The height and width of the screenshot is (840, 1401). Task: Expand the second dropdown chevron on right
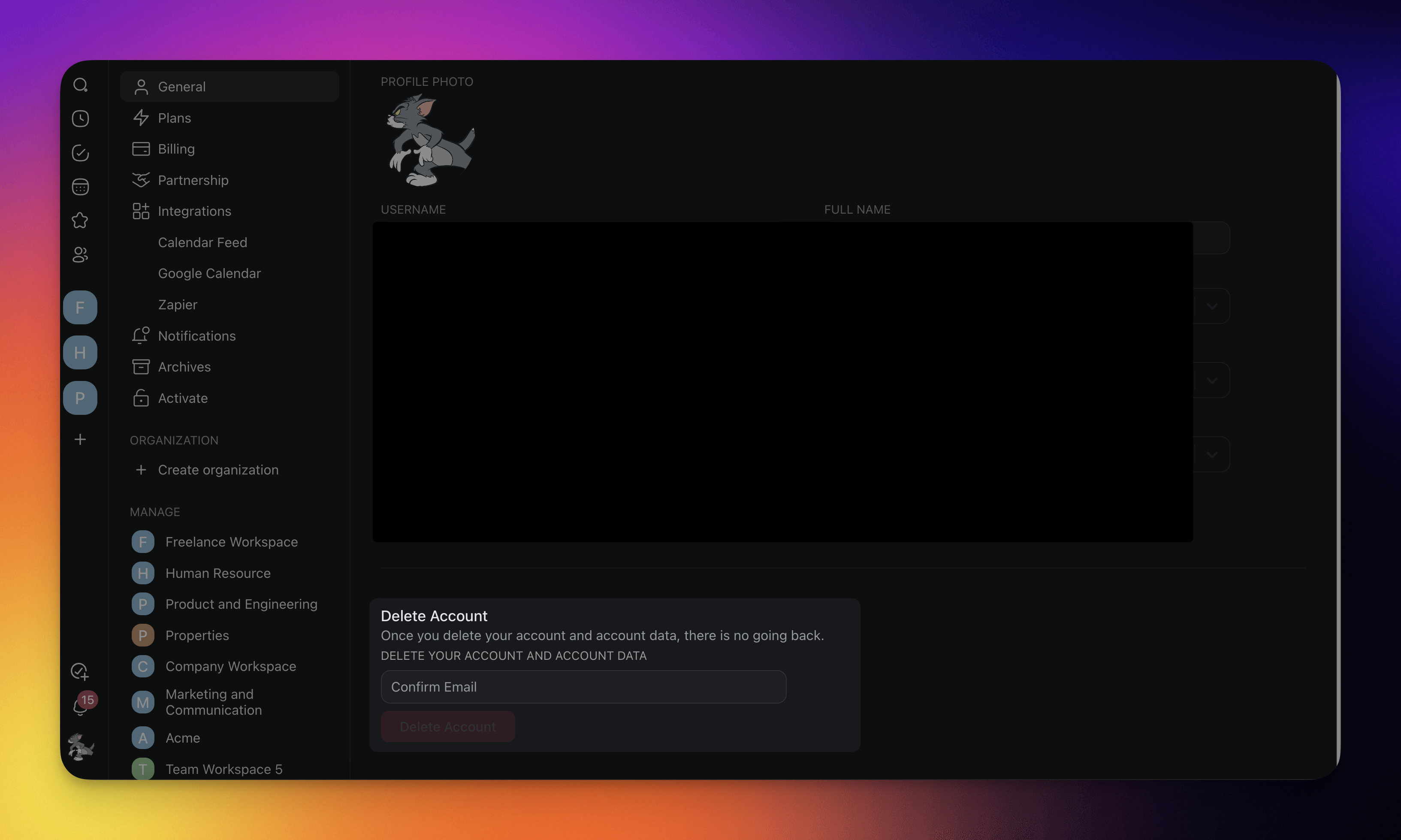point(1211,381)
